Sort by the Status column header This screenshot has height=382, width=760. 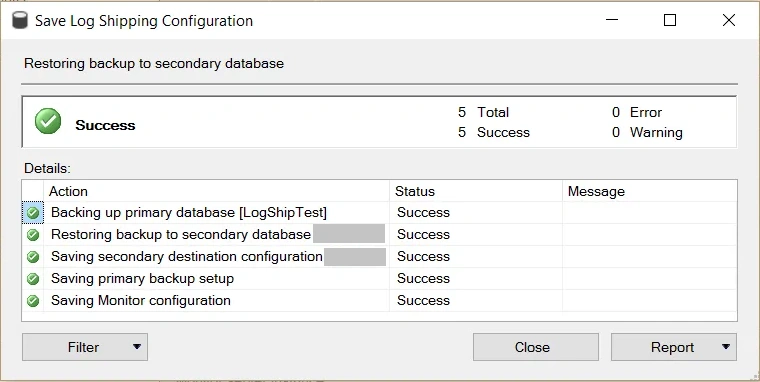[x=476, y=191]
